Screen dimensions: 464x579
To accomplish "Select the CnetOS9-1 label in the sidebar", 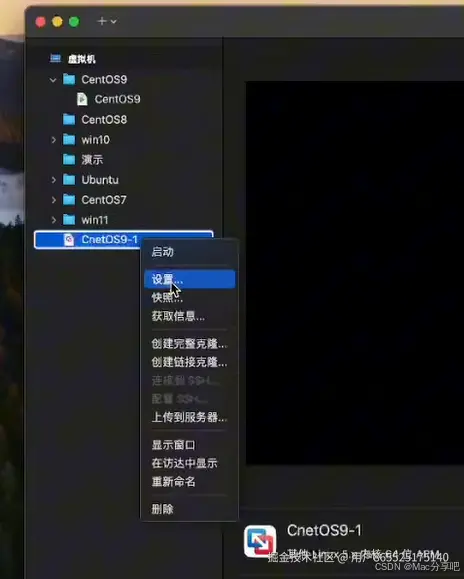I will [110, 240].
